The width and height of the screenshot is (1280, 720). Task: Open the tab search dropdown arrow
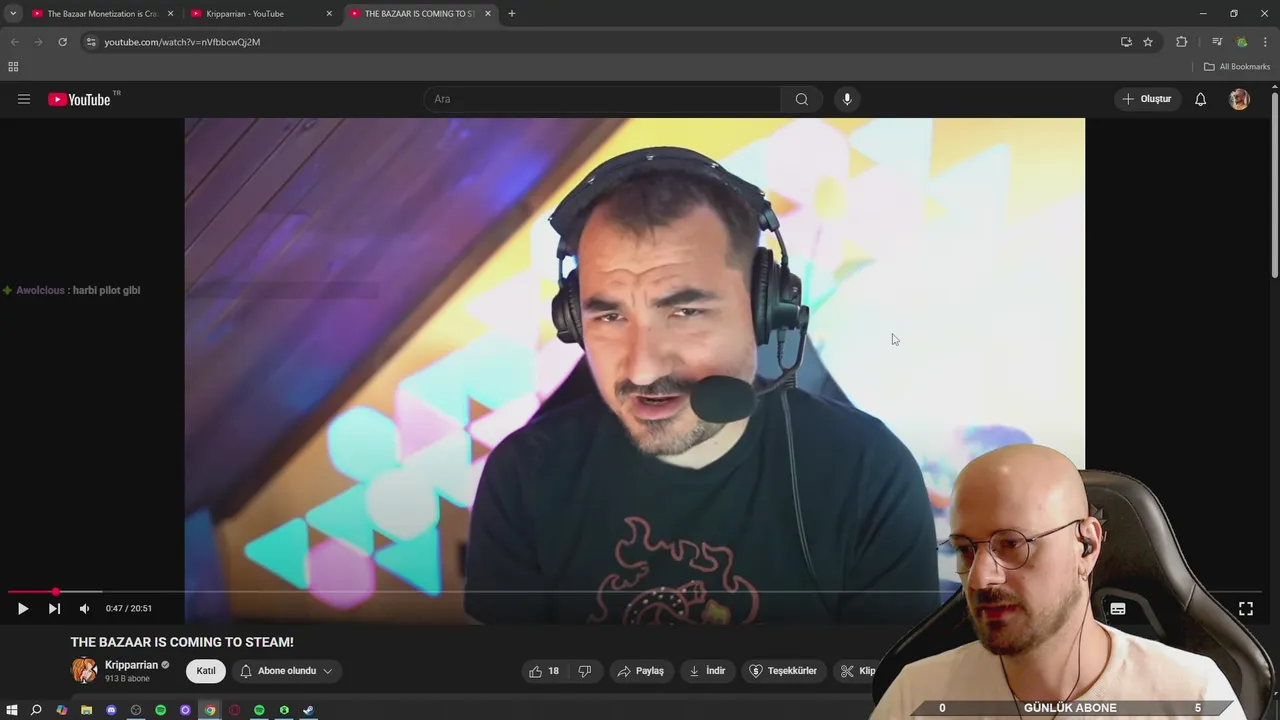13,14
